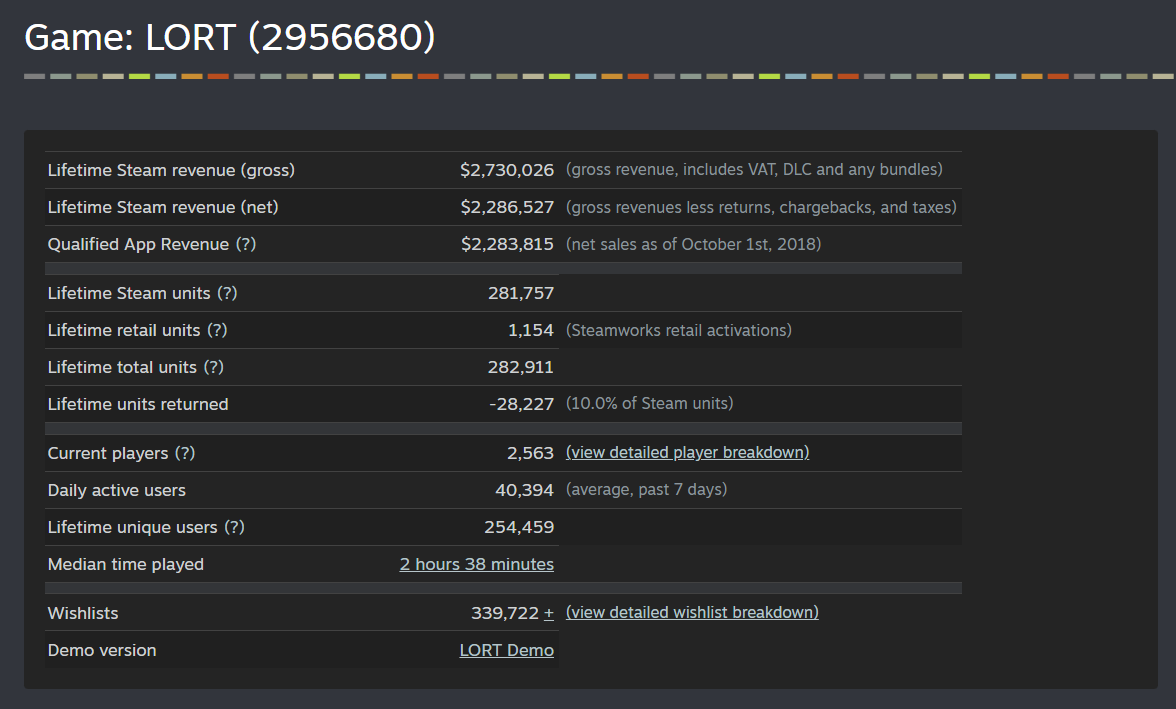Click the (?) help next to Qualified App Revenue
This screenshot has width=1176, height=709.
coord(246,245)
